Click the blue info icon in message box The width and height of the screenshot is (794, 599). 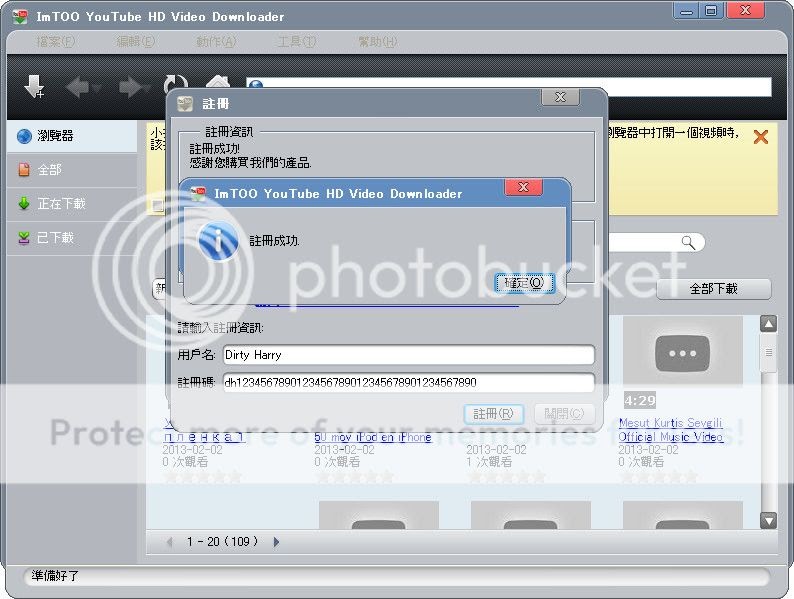point(218,241)
